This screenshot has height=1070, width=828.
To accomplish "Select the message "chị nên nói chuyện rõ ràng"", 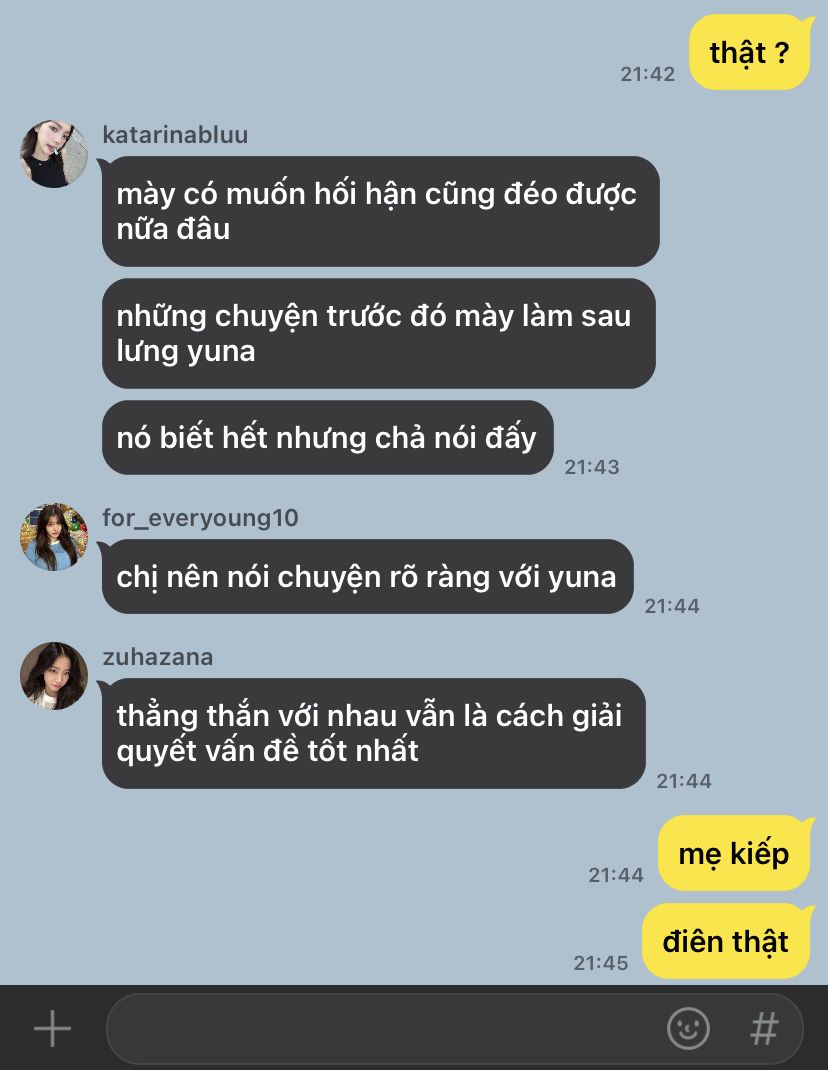I will click(367, 577).
